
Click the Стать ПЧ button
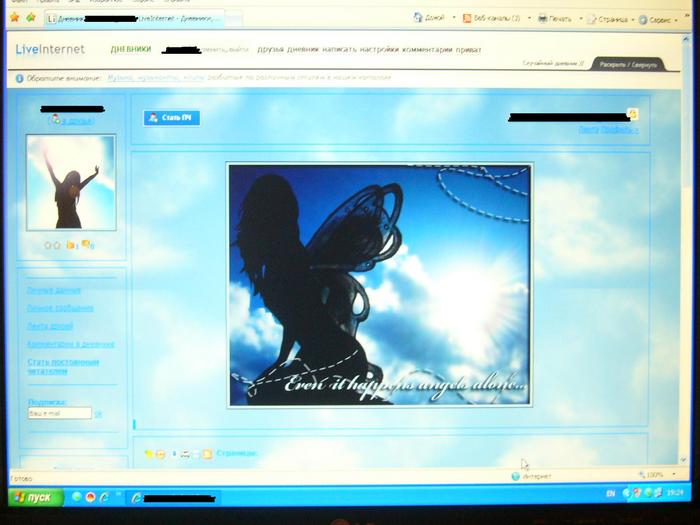171,118
